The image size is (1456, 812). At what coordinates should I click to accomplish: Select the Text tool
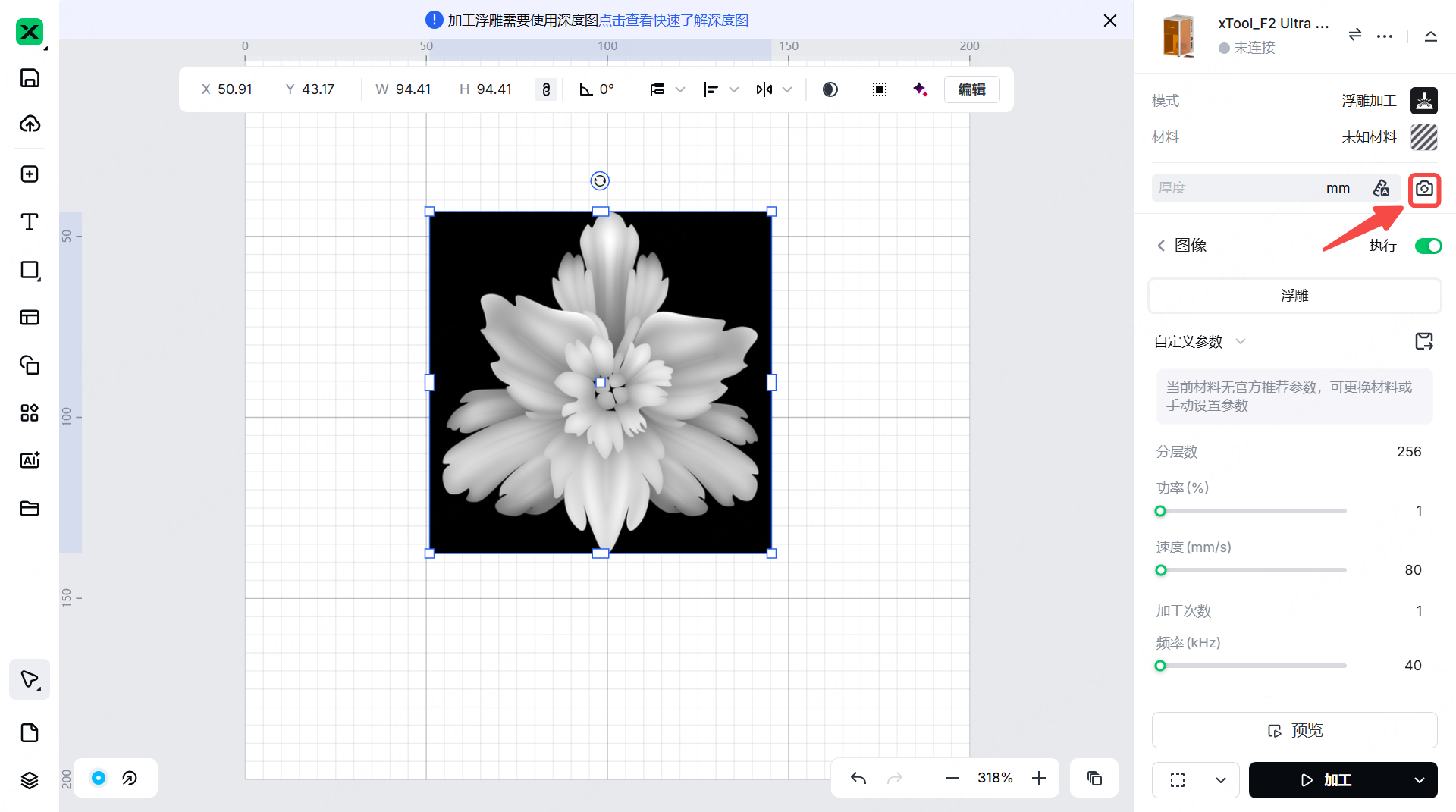pos(30,222)
